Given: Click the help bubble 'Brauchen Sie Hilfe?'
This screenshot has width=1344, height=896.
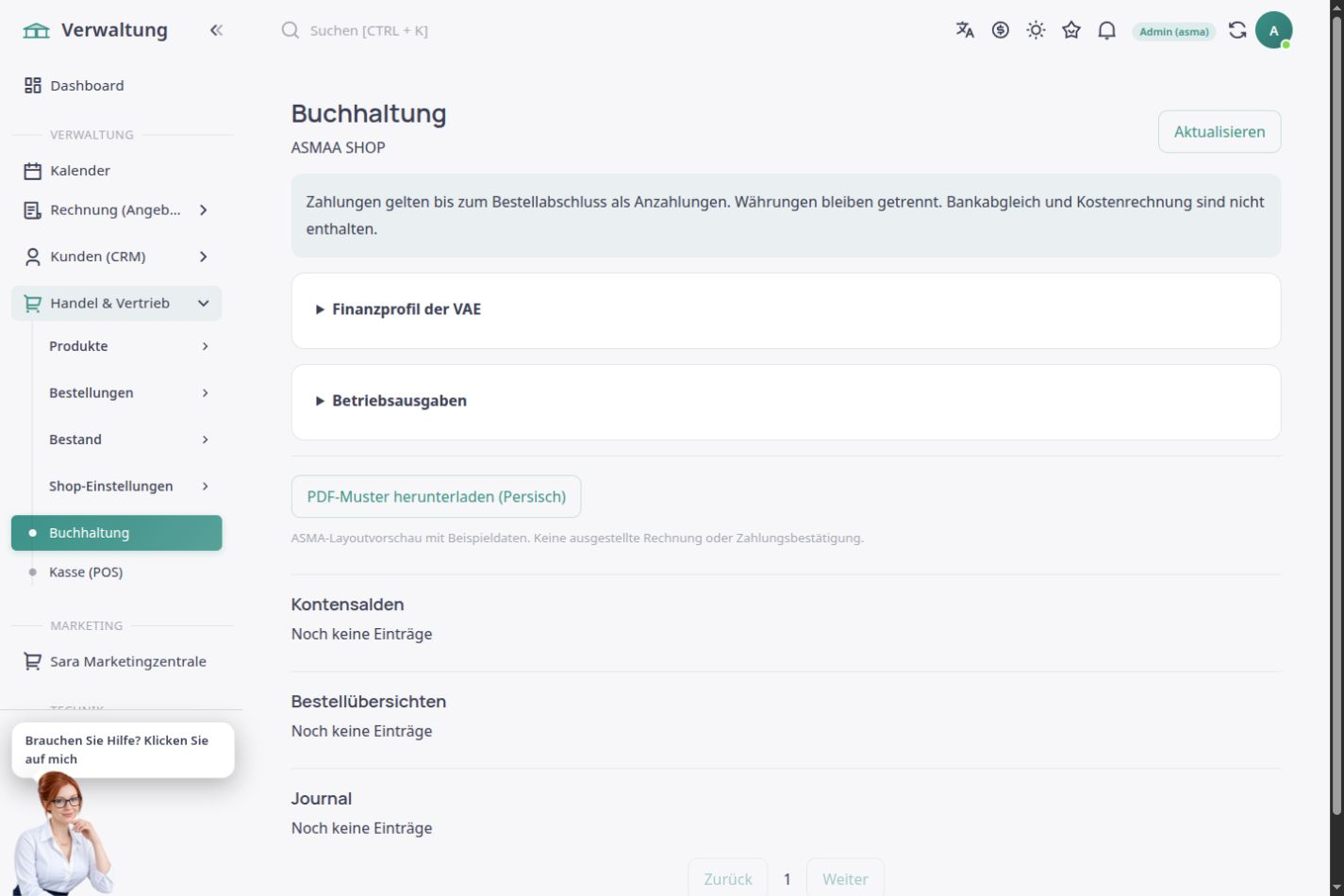Looking at the screenshot, I should tap(123, 750).
